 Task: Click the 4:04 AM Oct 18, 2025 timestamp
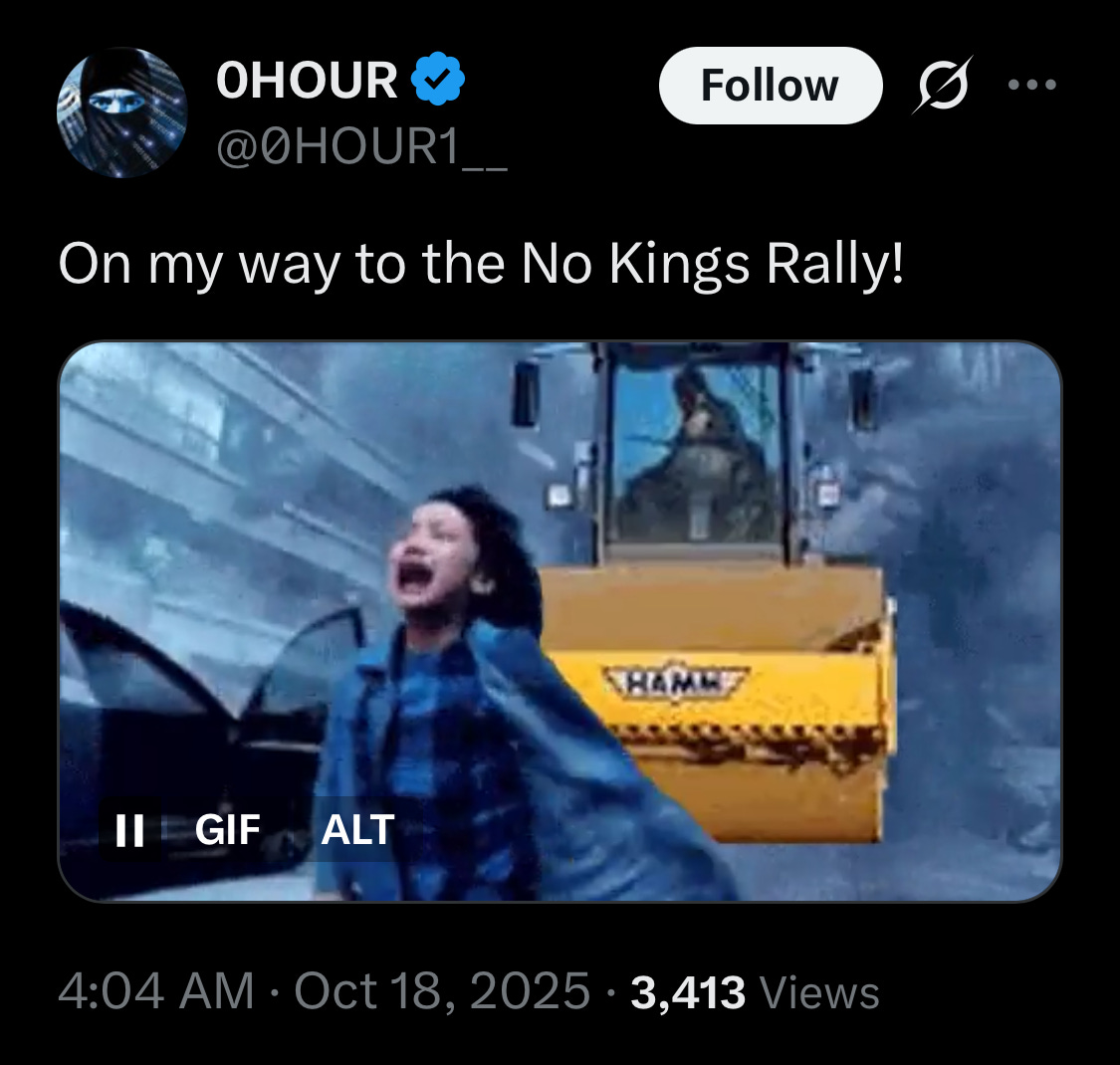(325, 991)
